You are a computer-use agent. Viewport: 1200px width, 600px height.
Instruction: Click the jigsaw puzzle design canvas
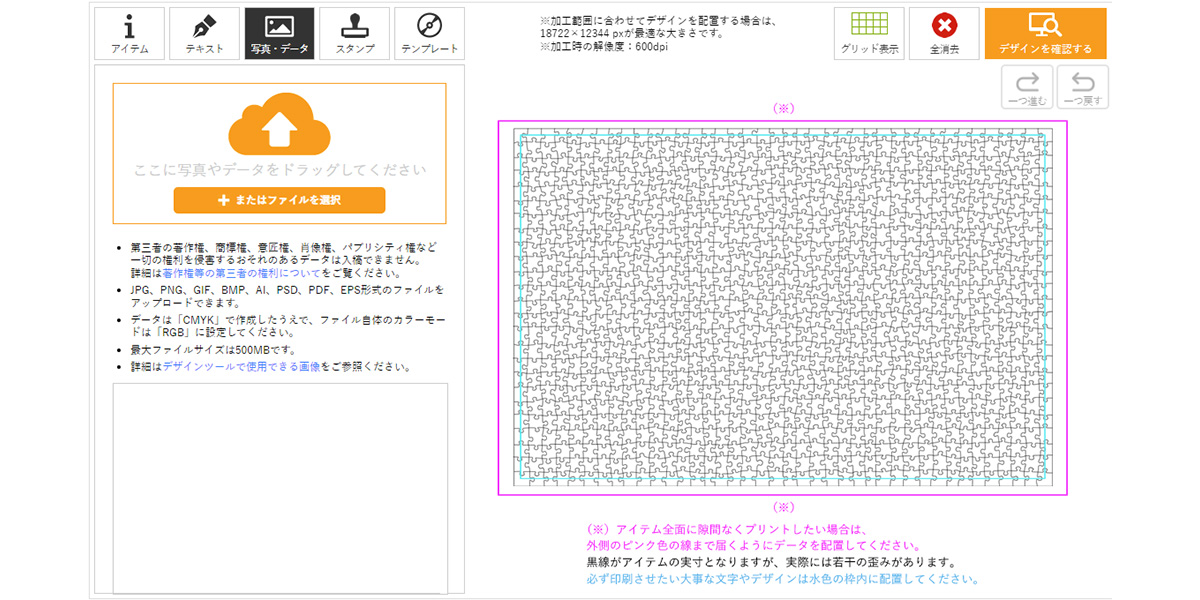click(x=783, y=308)
